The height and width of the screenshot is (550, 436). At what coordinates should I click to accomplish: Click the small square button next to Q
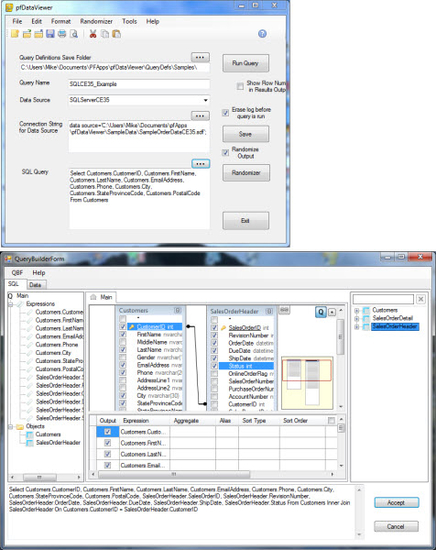(x=332, y=312)
